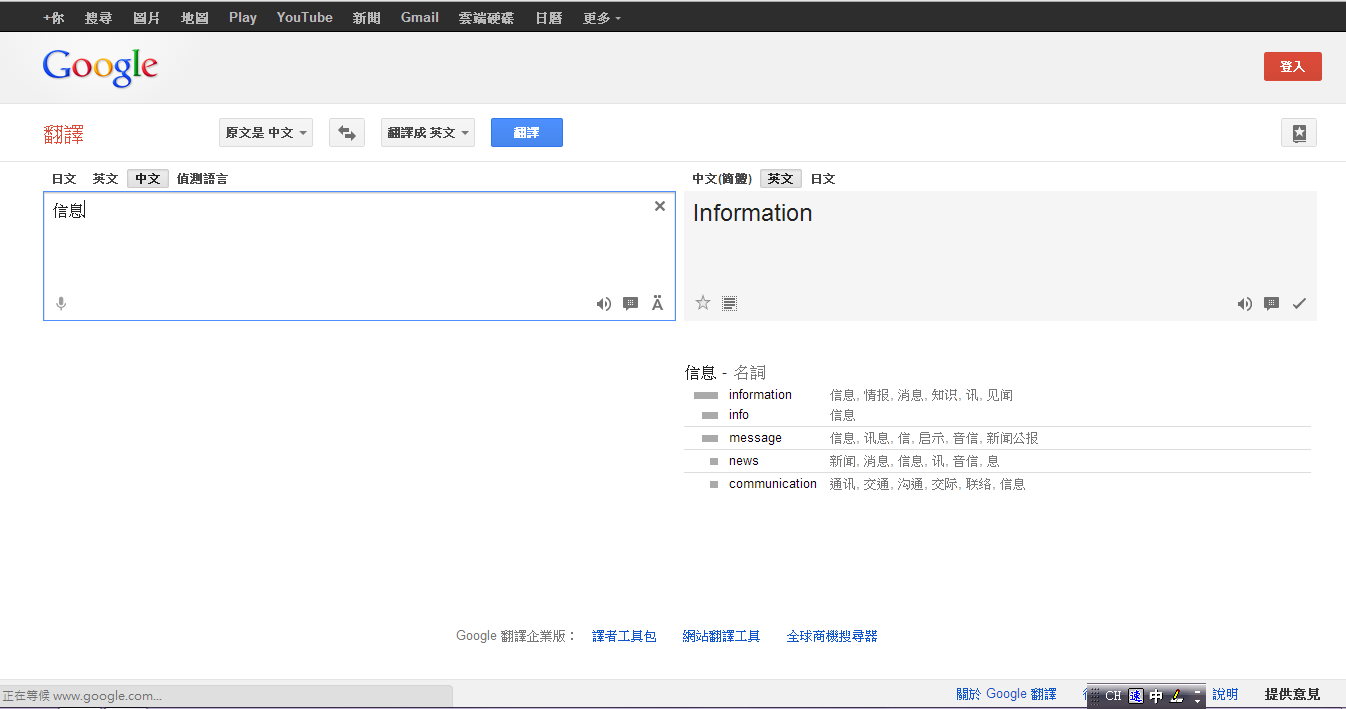Click dictionary entry info

pyautogui.click(x=739, y=415)
